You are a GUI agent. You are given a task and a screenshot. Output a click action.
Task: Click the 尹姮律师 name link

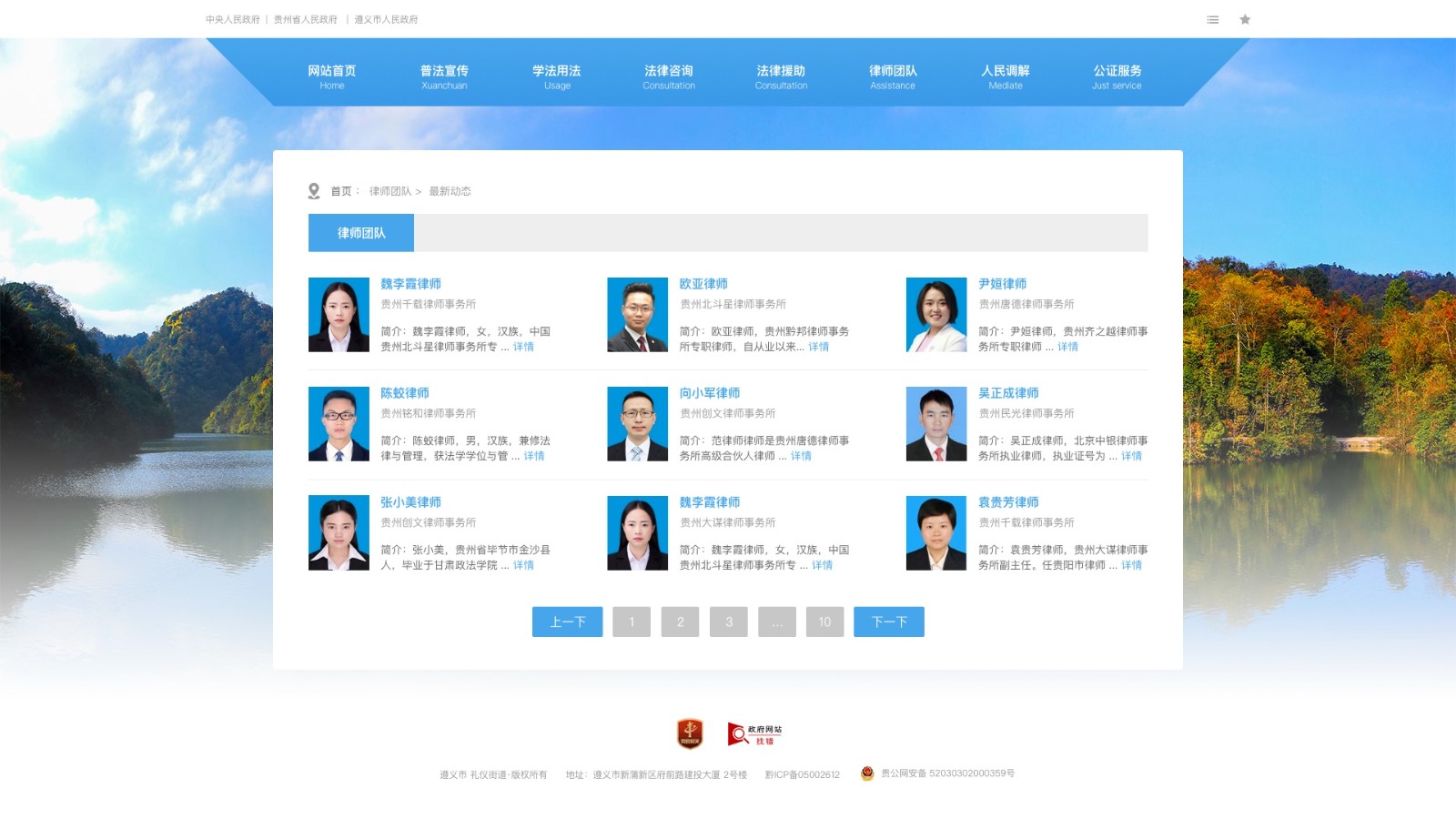coord(1002,284)
